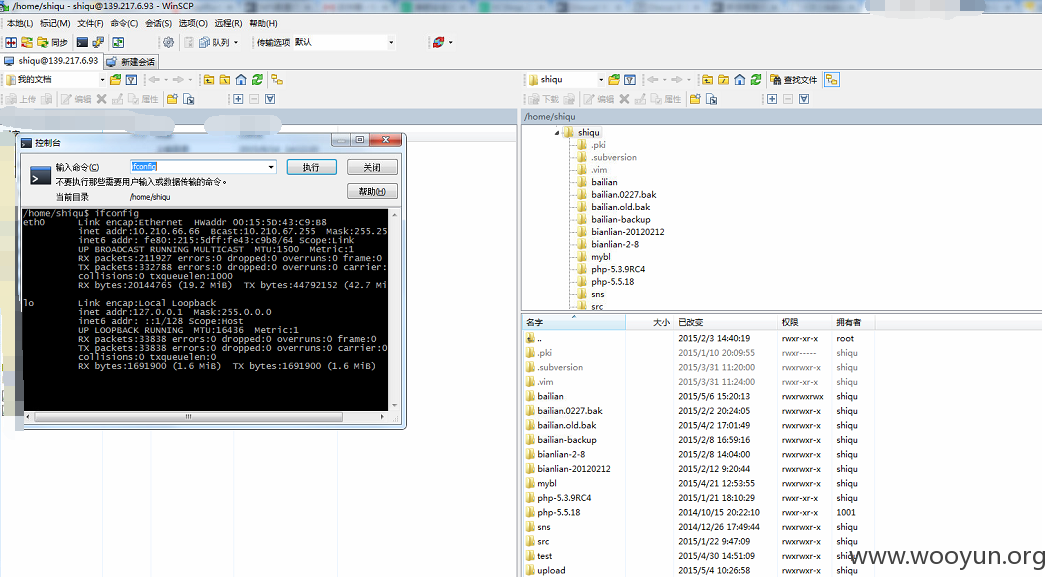Click the Execute (执行) button in console

coord(312,167)
